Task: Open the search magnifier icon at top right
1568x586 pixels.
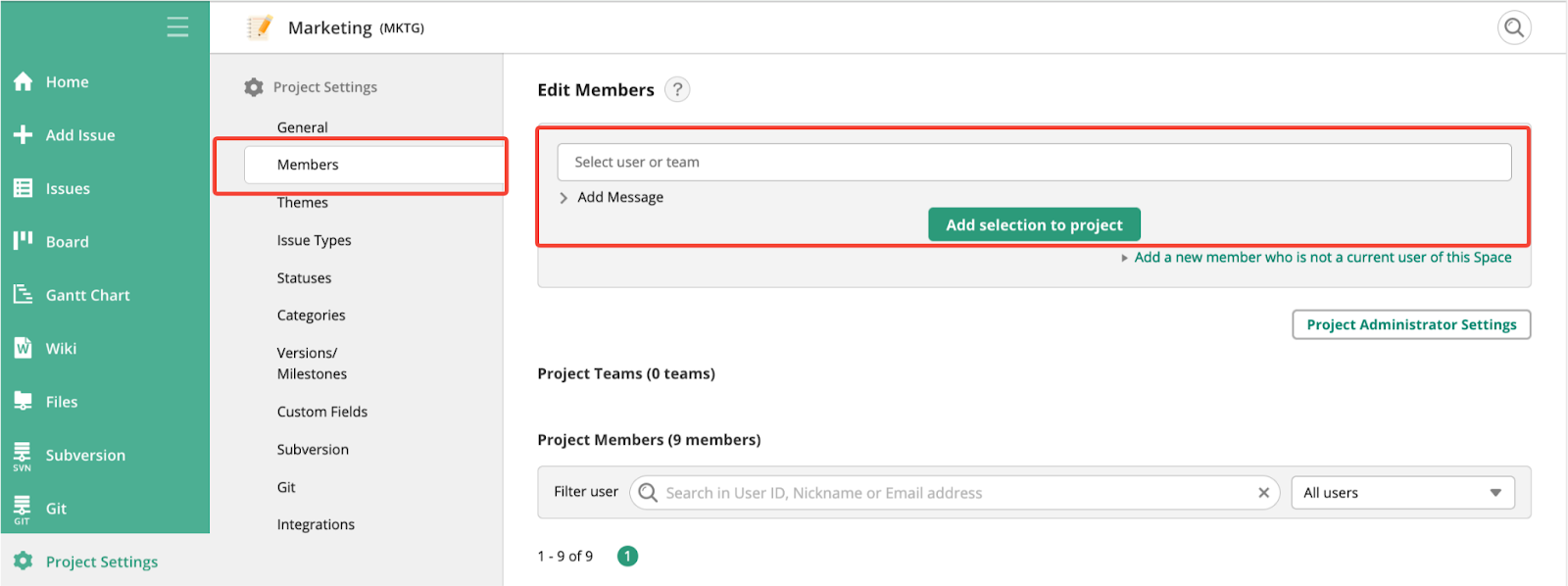Action: (x=1514, y=27)
